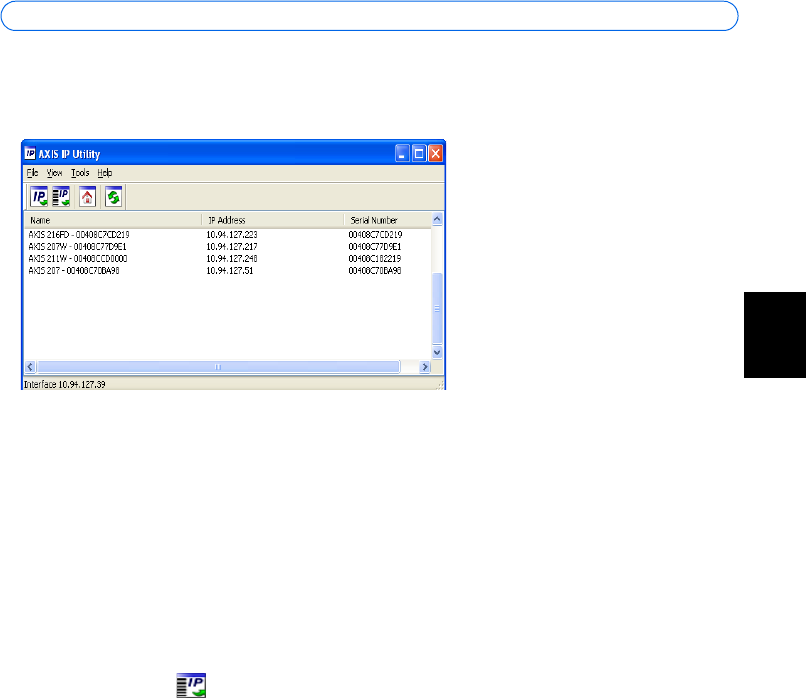This screenshot has width=806, height=698.
Task: Minimize the AXIS IP Utility window
Action: click(402, 153)
